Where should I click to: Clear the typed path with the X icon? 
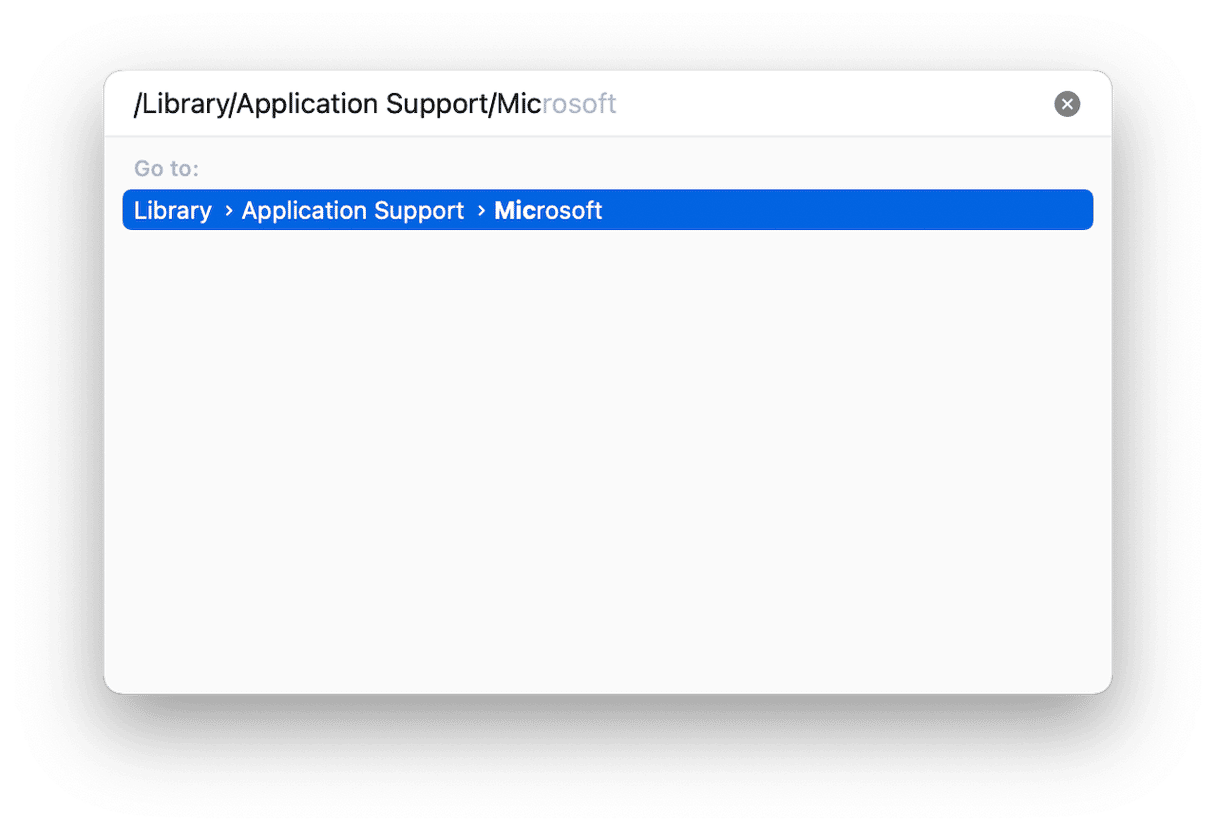pos(1067,104)
